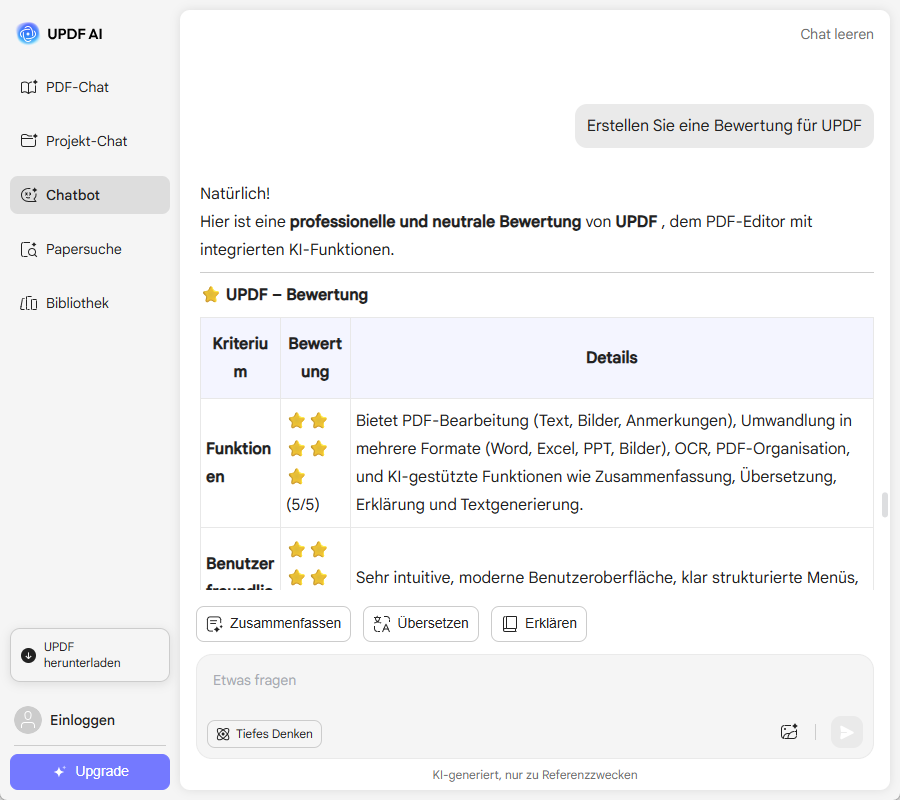The height and width of the screenshot is (800, 900).
Task: Click the Projekt-Chat folder icon
Action: (x=29, y=141)
